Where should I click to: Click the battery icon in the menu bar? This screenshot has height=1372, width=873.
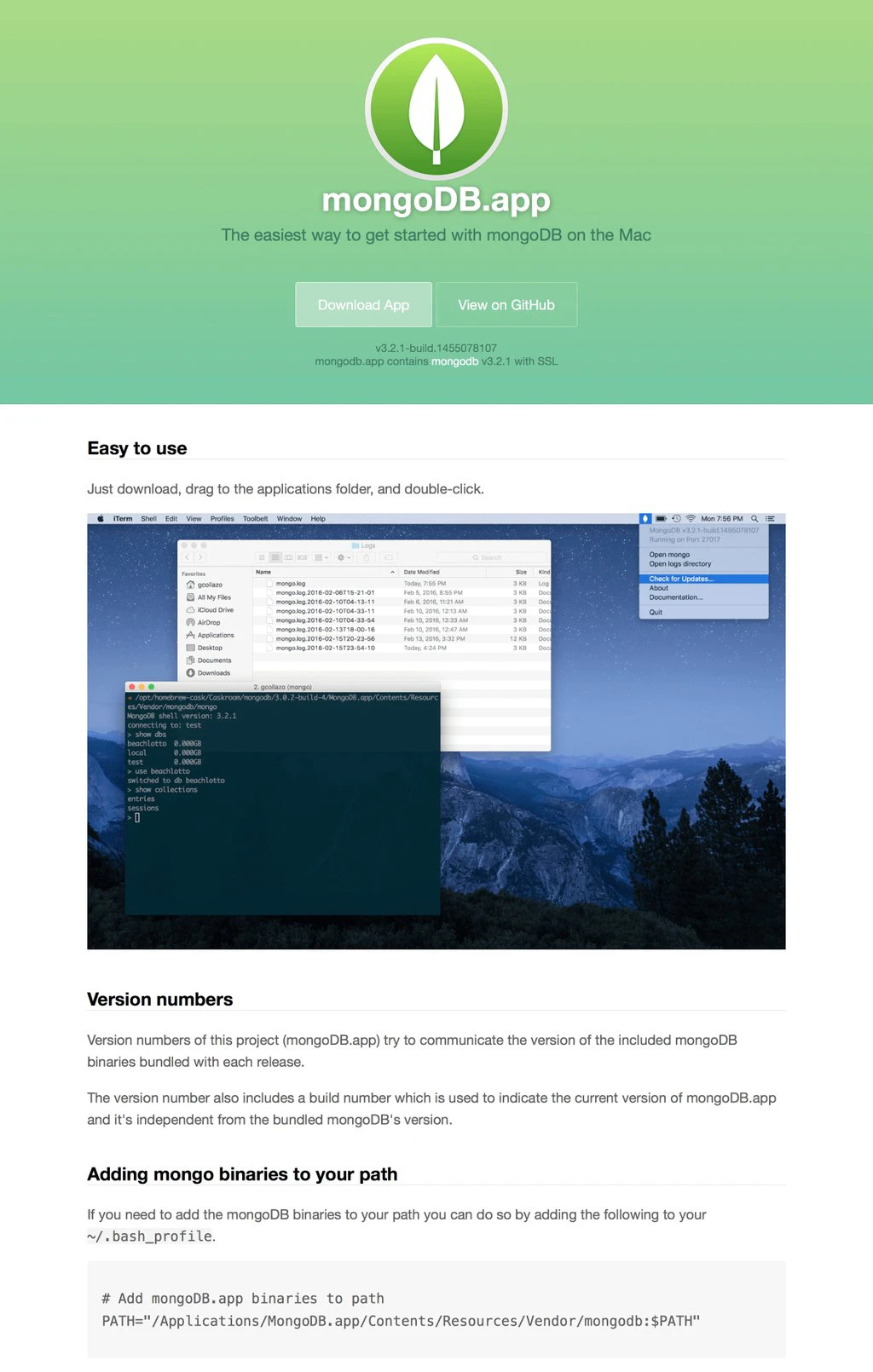point(661,518)
